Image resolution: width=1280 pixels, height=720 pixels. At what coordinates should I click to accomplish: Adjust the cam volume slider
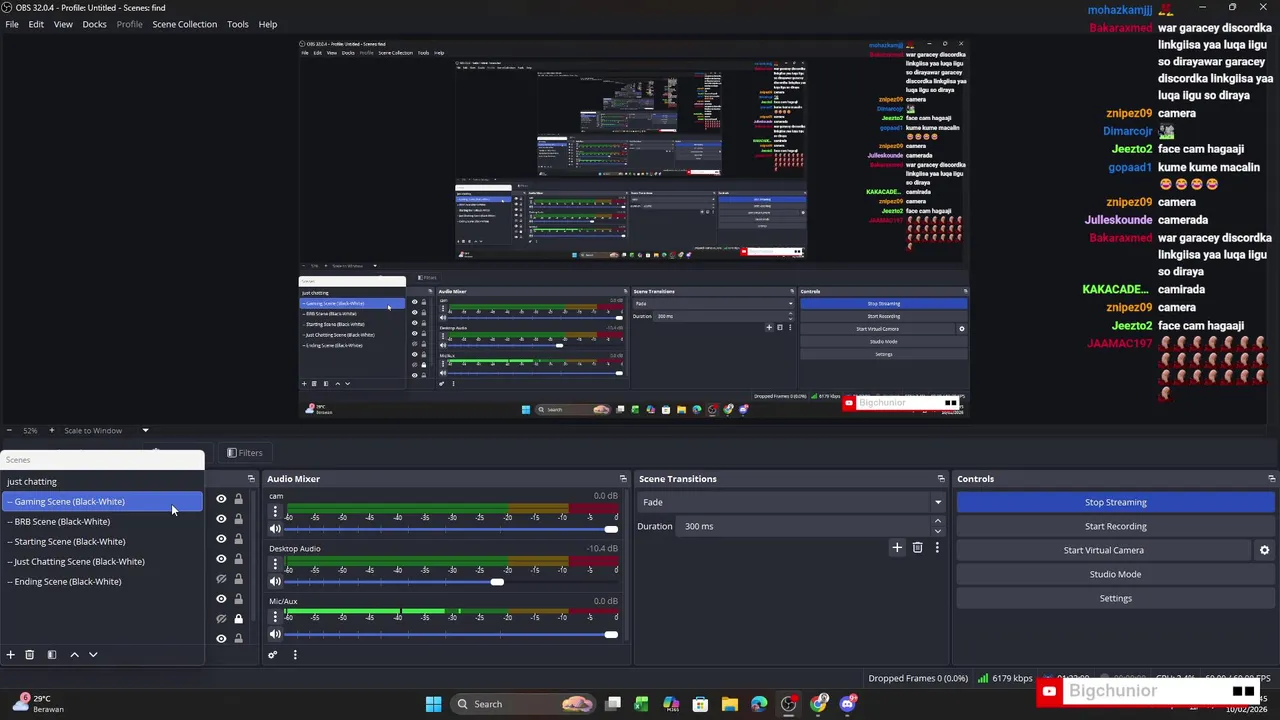611,529
